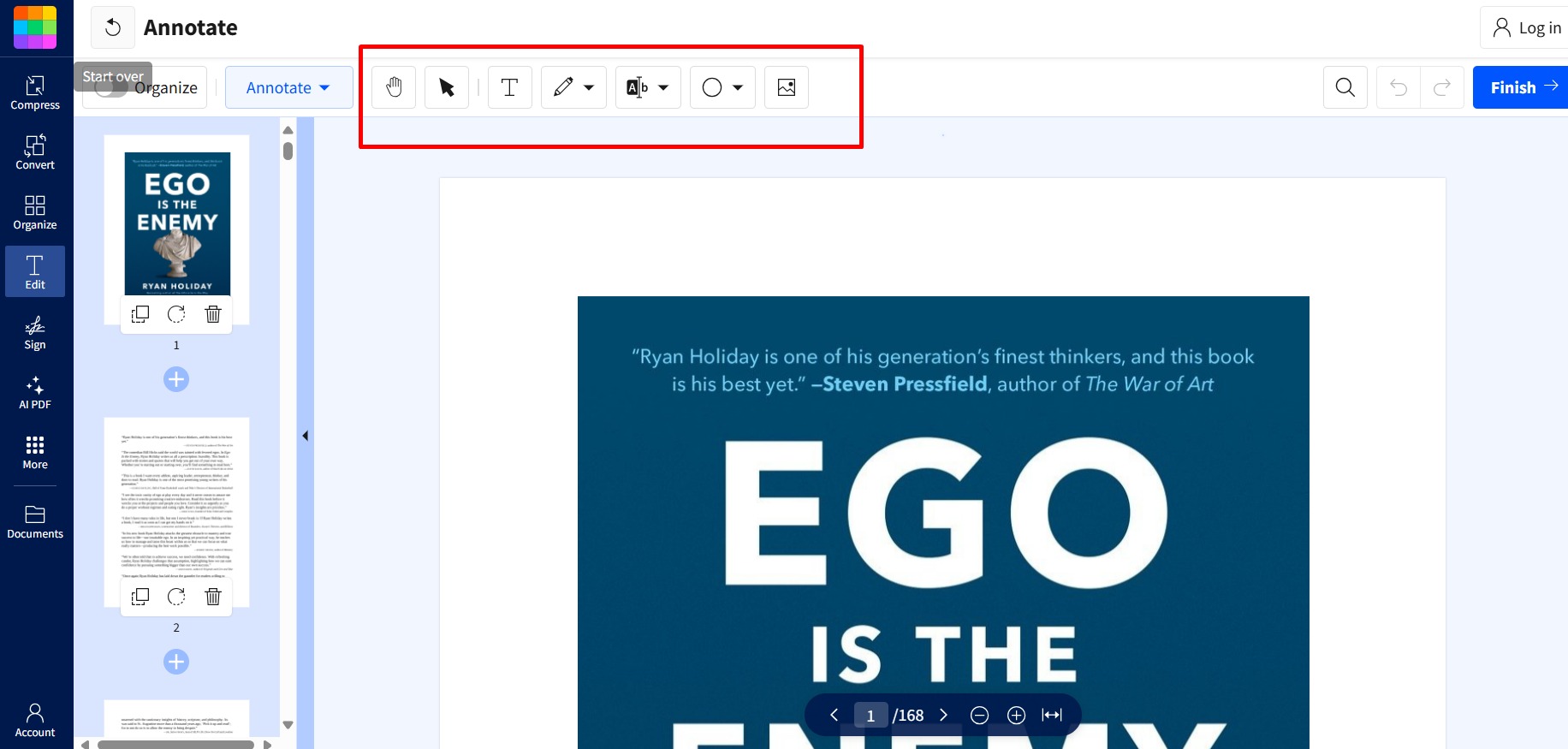The height and width of the screenshot is (749, 1568).
Task: Go to previous page
Action: tap(834, 715)
